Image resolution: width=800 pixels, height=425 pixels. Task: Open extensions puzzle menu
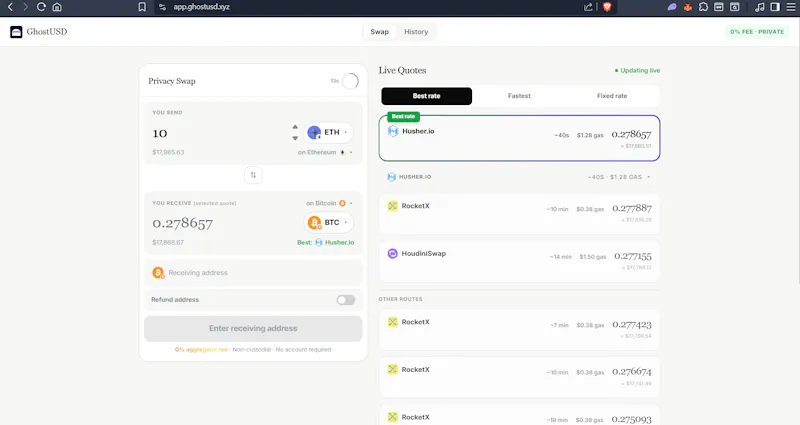[x=704, y=7]
